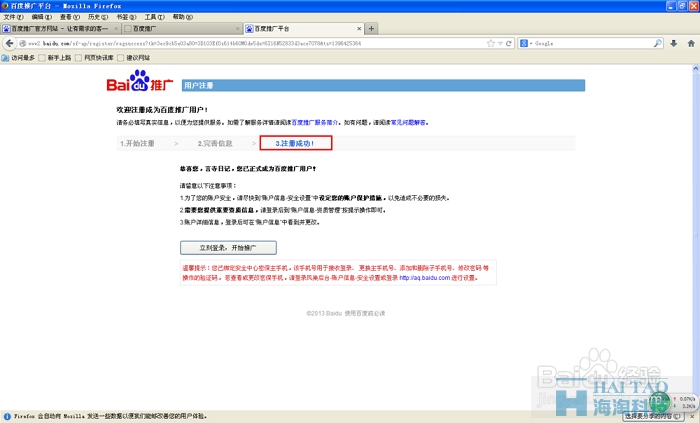
Task: Open the downloads arrow icon
Action: pos(672,44)
